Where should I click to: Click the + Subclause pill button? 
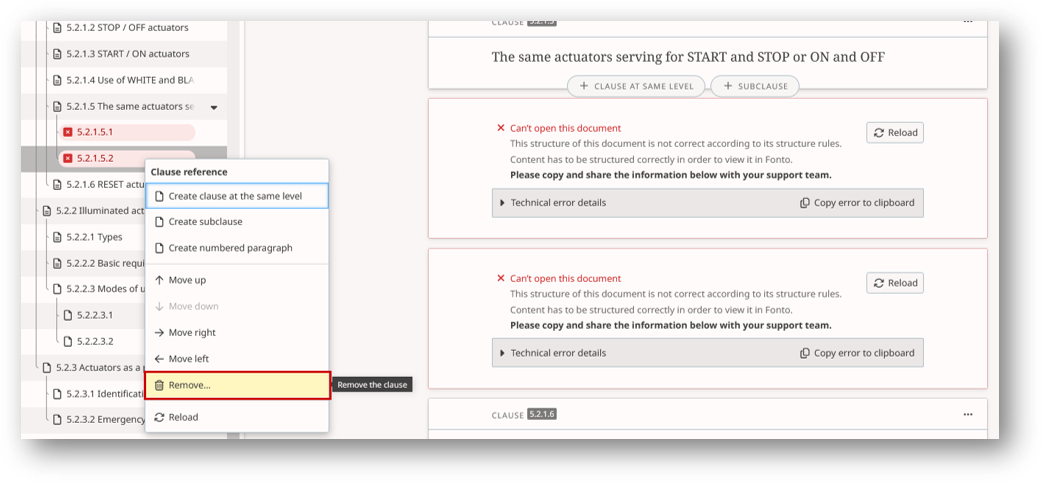[x=755, y=86]
